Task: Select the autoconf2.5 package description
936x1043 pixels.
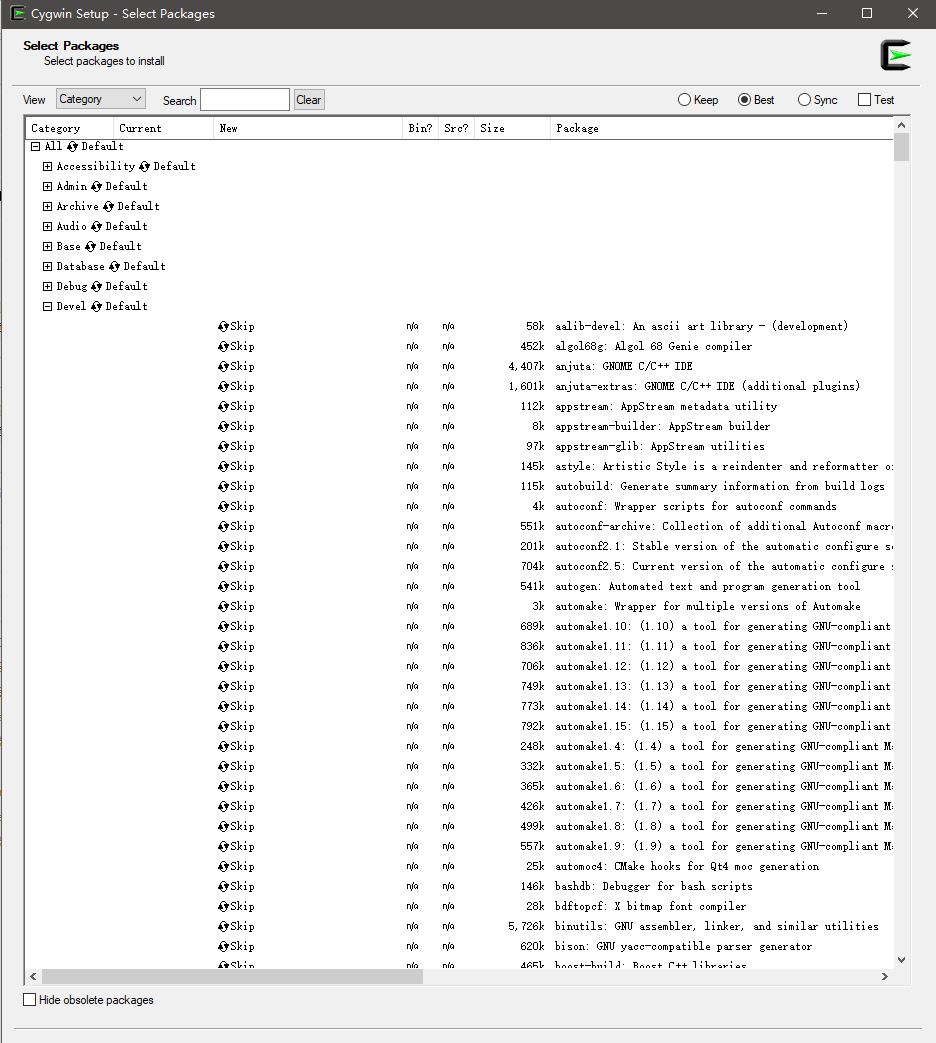Action: tap(724, 566)
